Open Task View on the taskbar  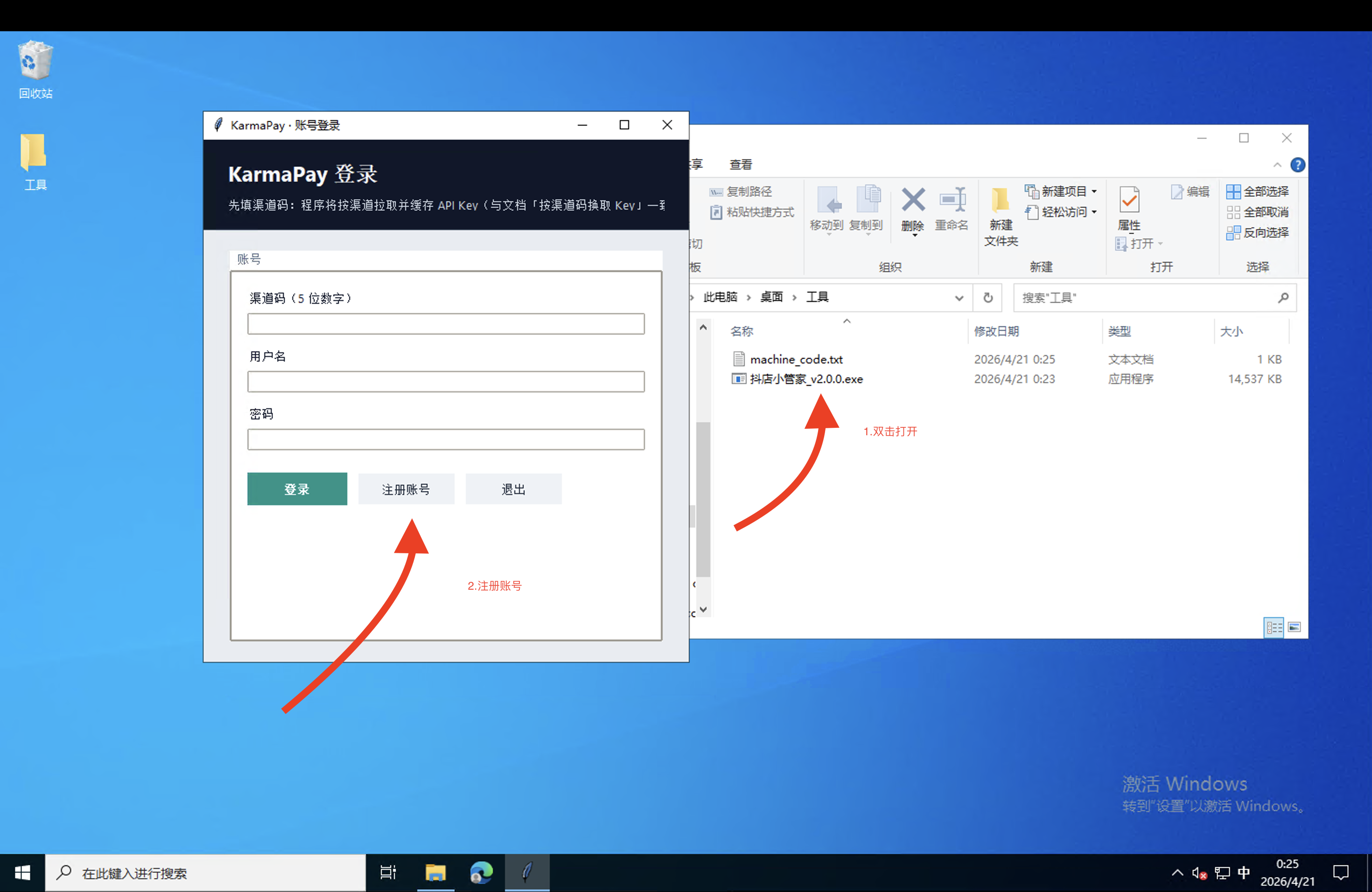click(388, 873)
